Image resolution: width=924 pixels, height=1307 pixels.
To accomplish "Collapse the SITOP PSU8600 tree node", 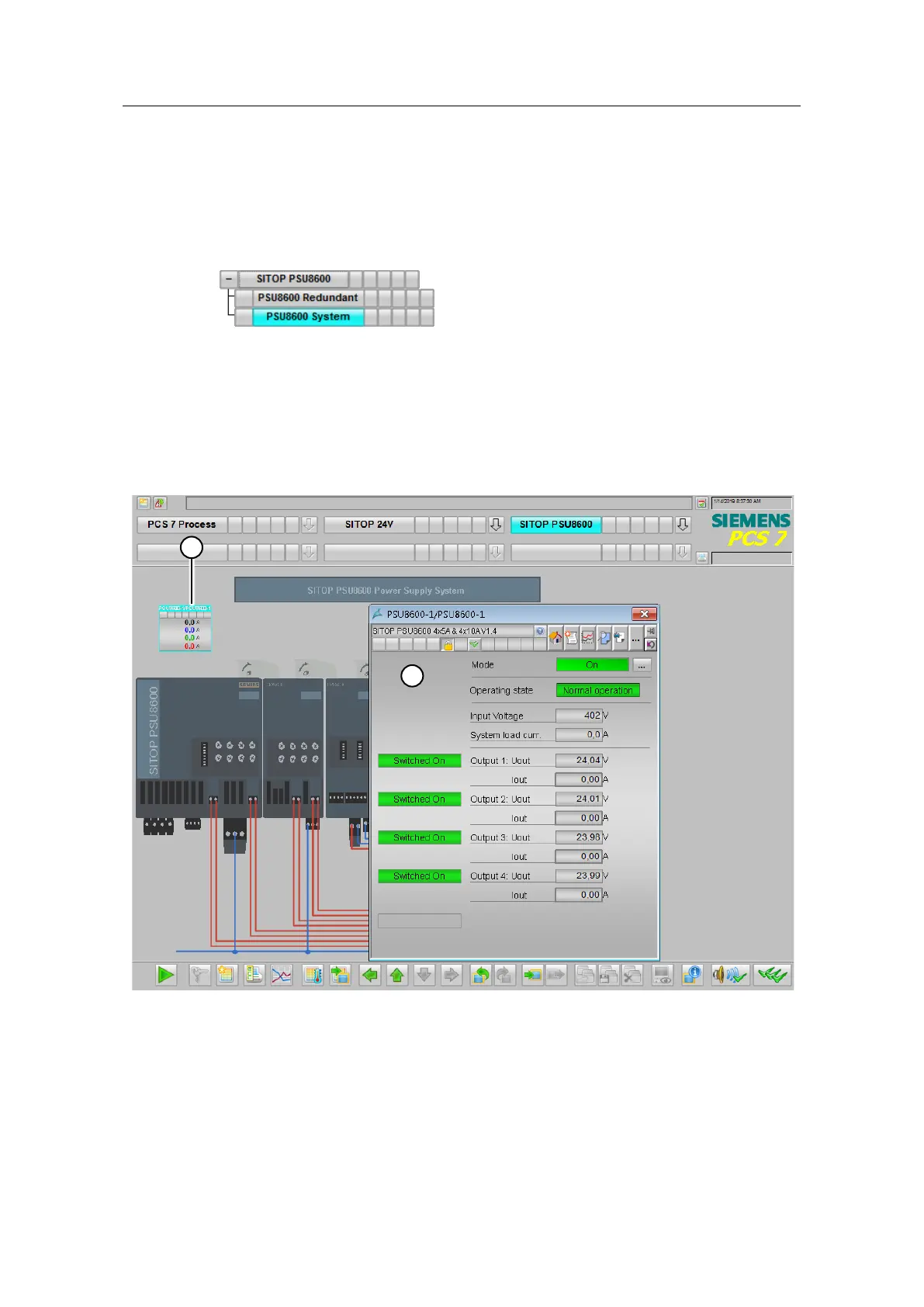I will point(228,279).
